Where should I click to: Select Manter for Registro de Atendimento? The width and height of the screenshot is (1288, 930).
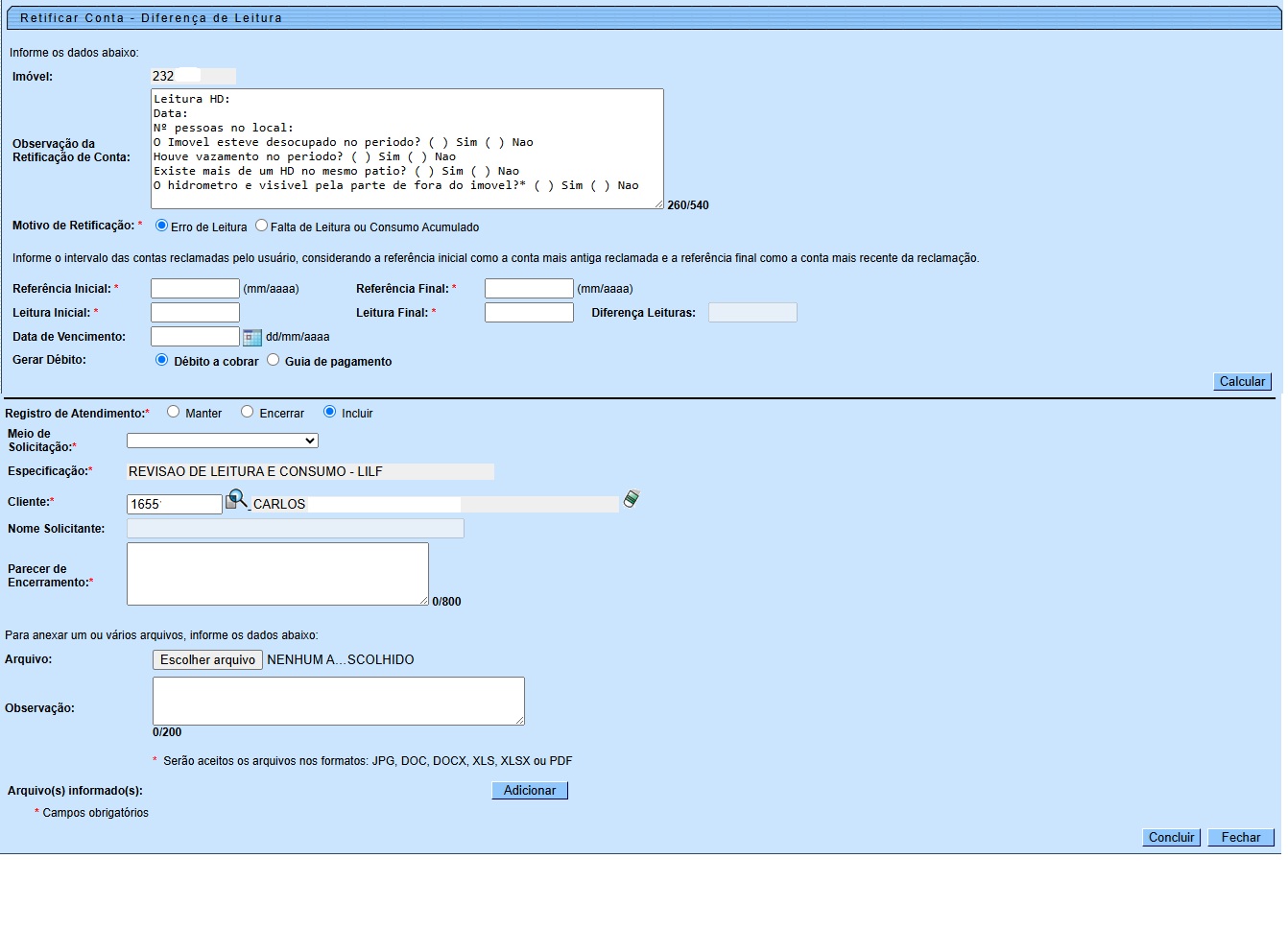[x=173, y=412]
